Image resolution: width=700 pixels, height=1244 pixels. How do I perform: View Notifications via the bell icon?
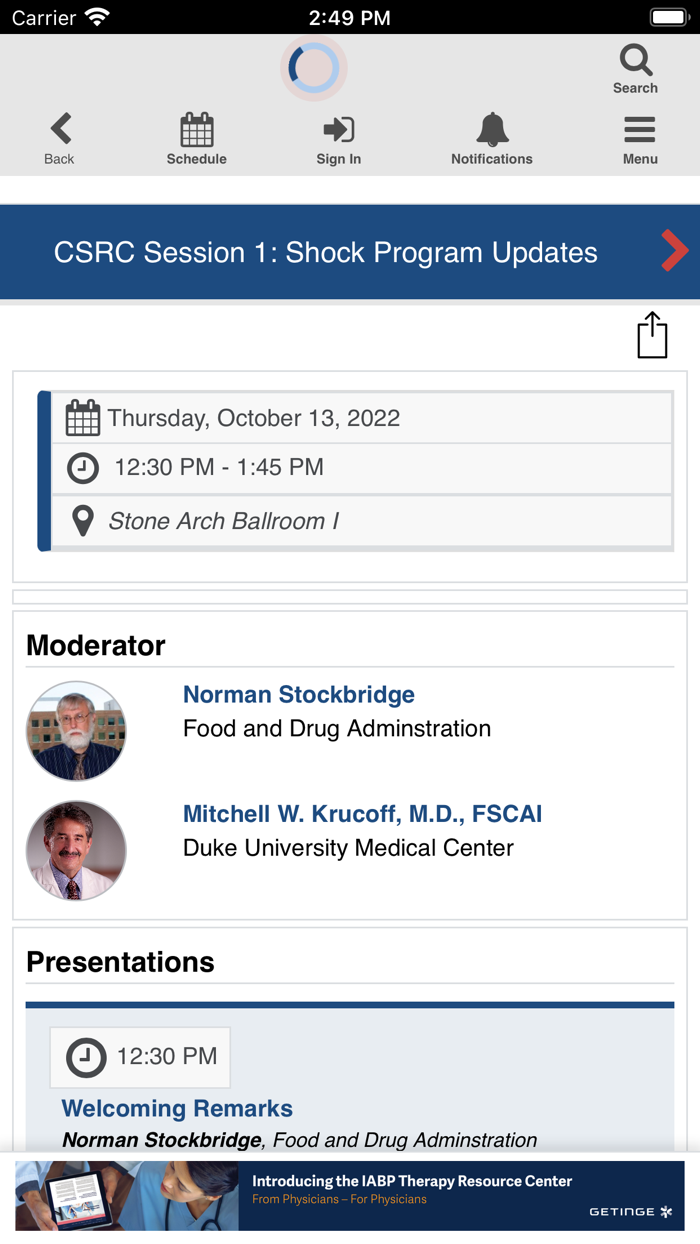pos(491,131)
